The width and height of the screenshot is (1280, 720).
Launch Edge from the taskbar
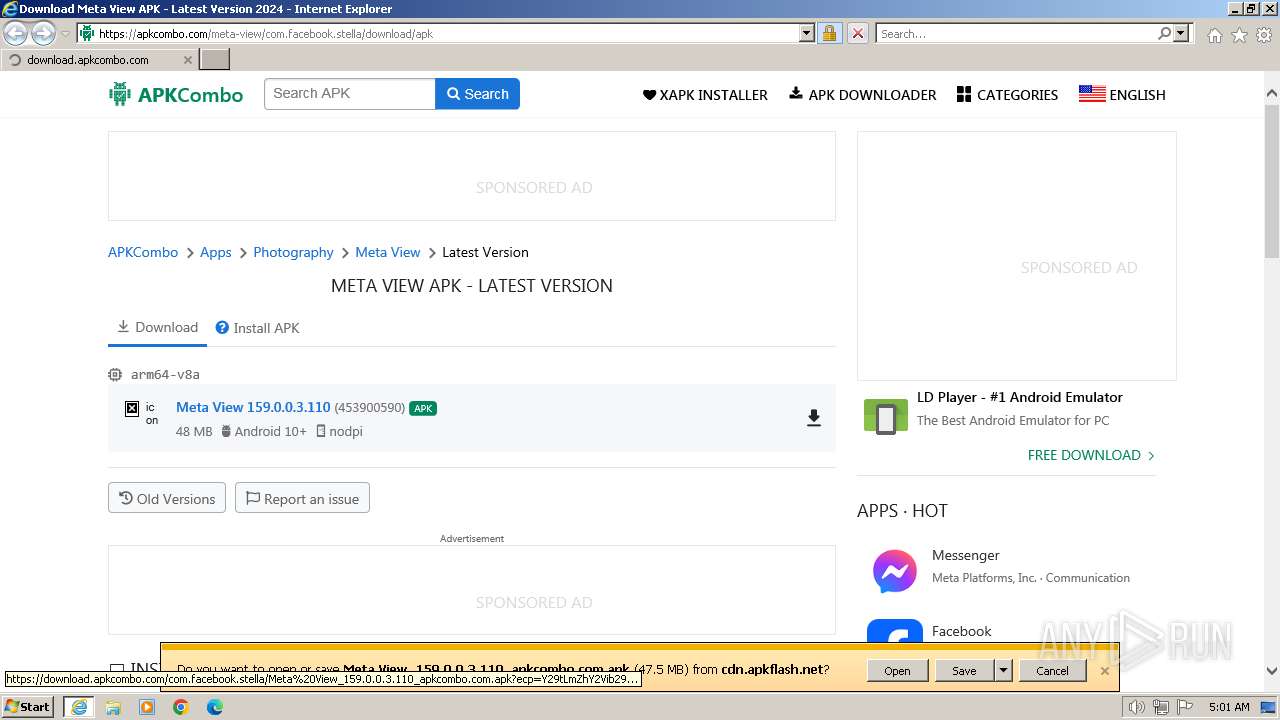215,707
